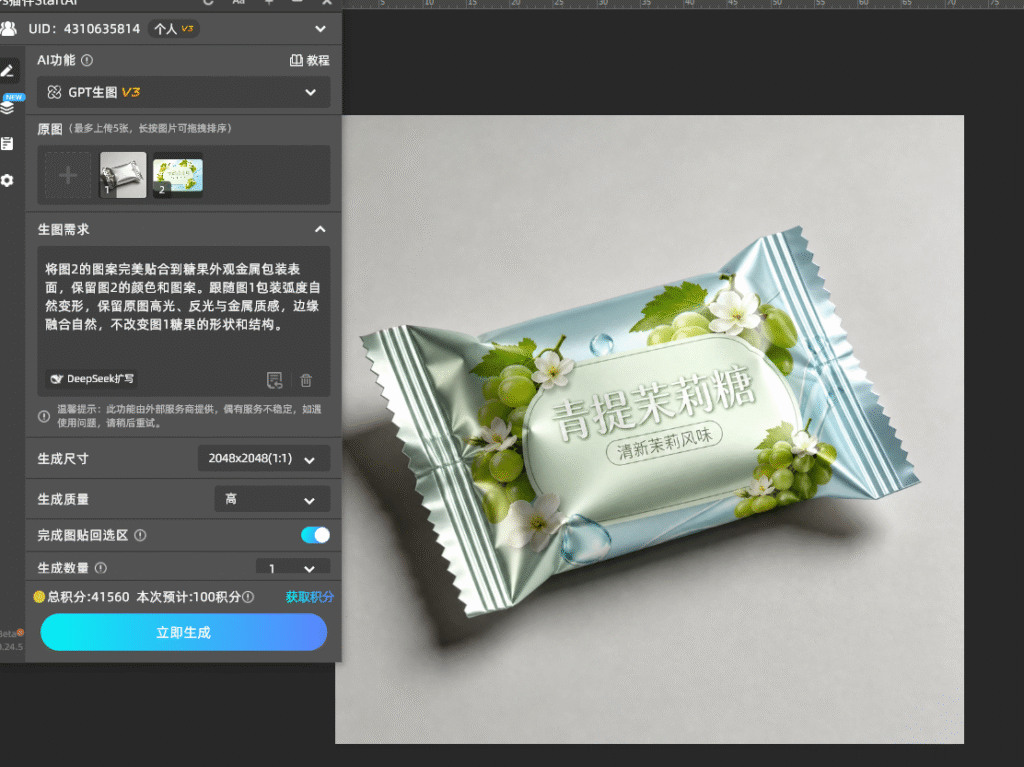This screenshot has width=1024, height=767.
Task: Click the 生成尺寸 label
Action: [x=63, y=459]
